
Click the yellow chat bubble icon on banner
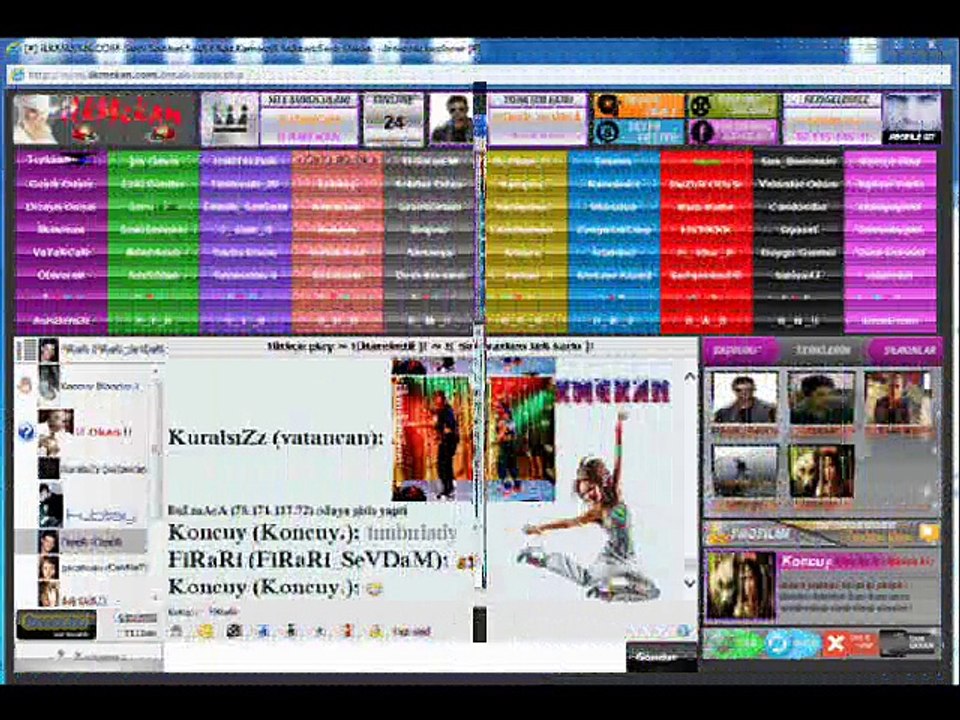click(928, 533)
